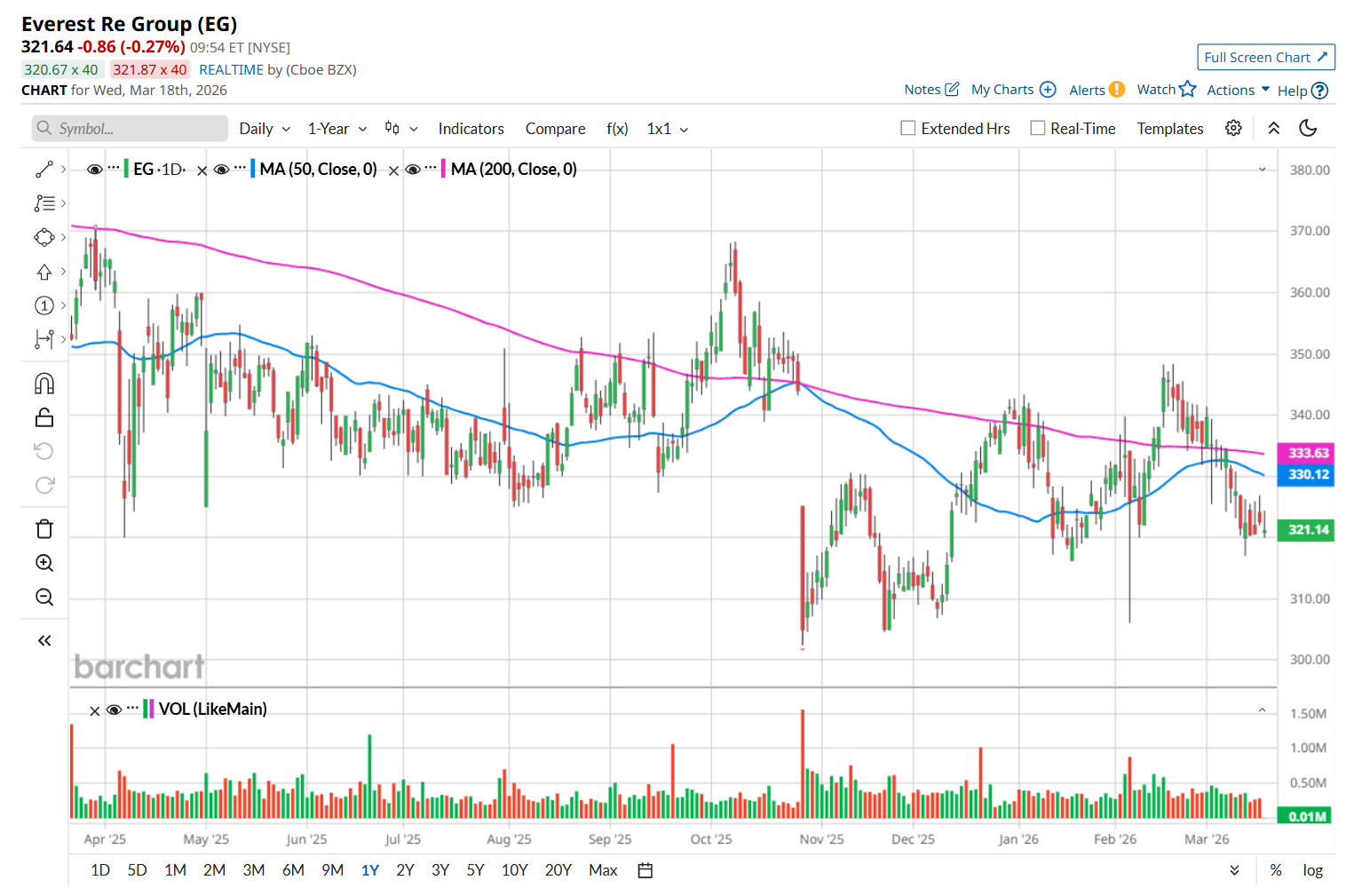Remove the MA 50 study

(x=202, y=170)
